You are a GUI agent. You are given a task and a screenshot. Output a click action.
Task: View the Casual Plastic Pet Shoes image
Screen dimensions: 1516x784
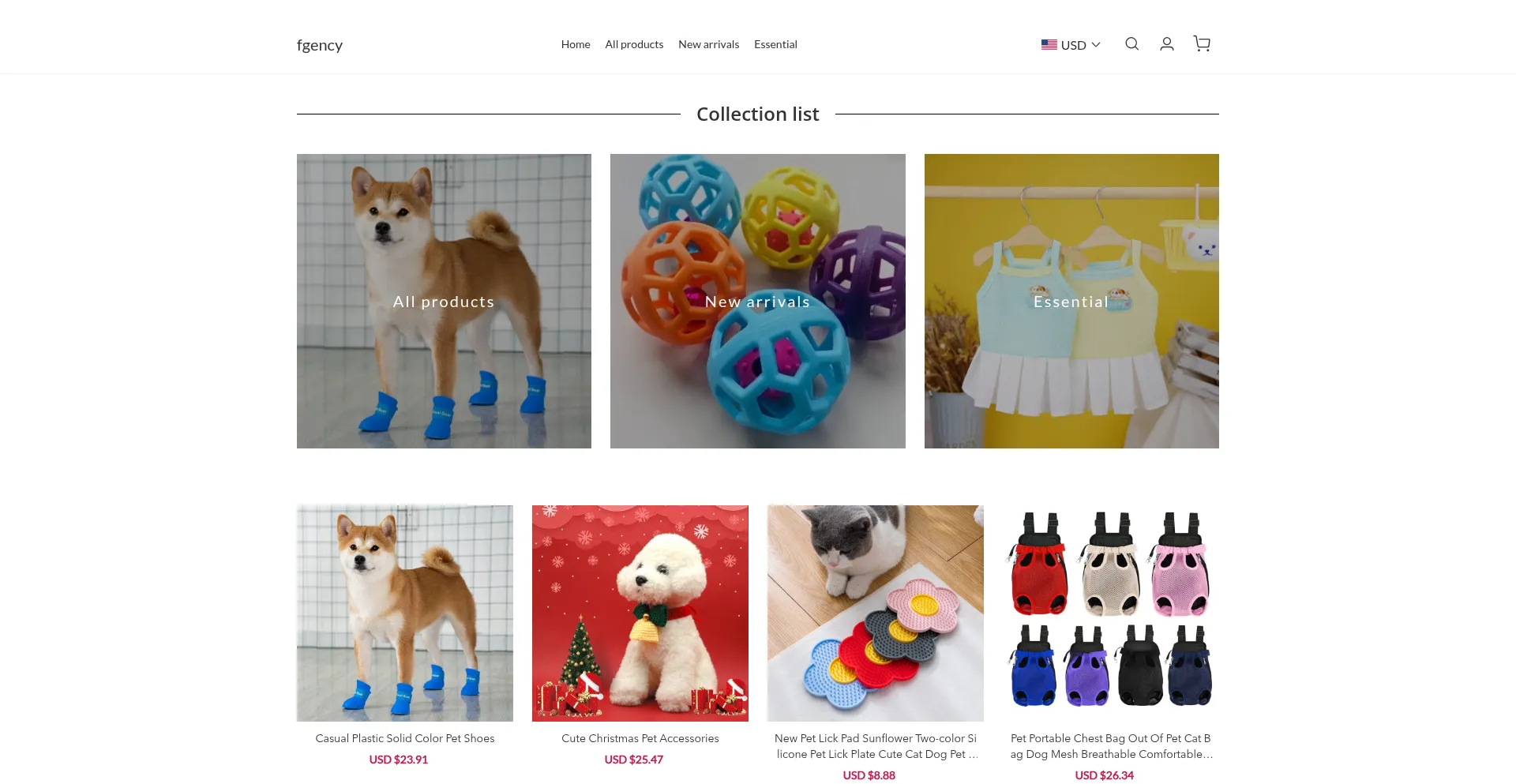coord(405,613)
